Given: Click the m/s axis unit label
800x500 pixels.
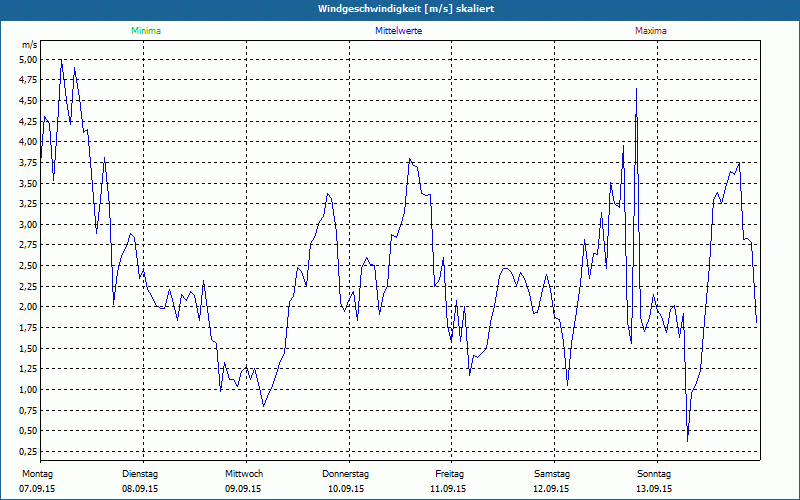Looking at the screenshot, I should pos(30,45).
